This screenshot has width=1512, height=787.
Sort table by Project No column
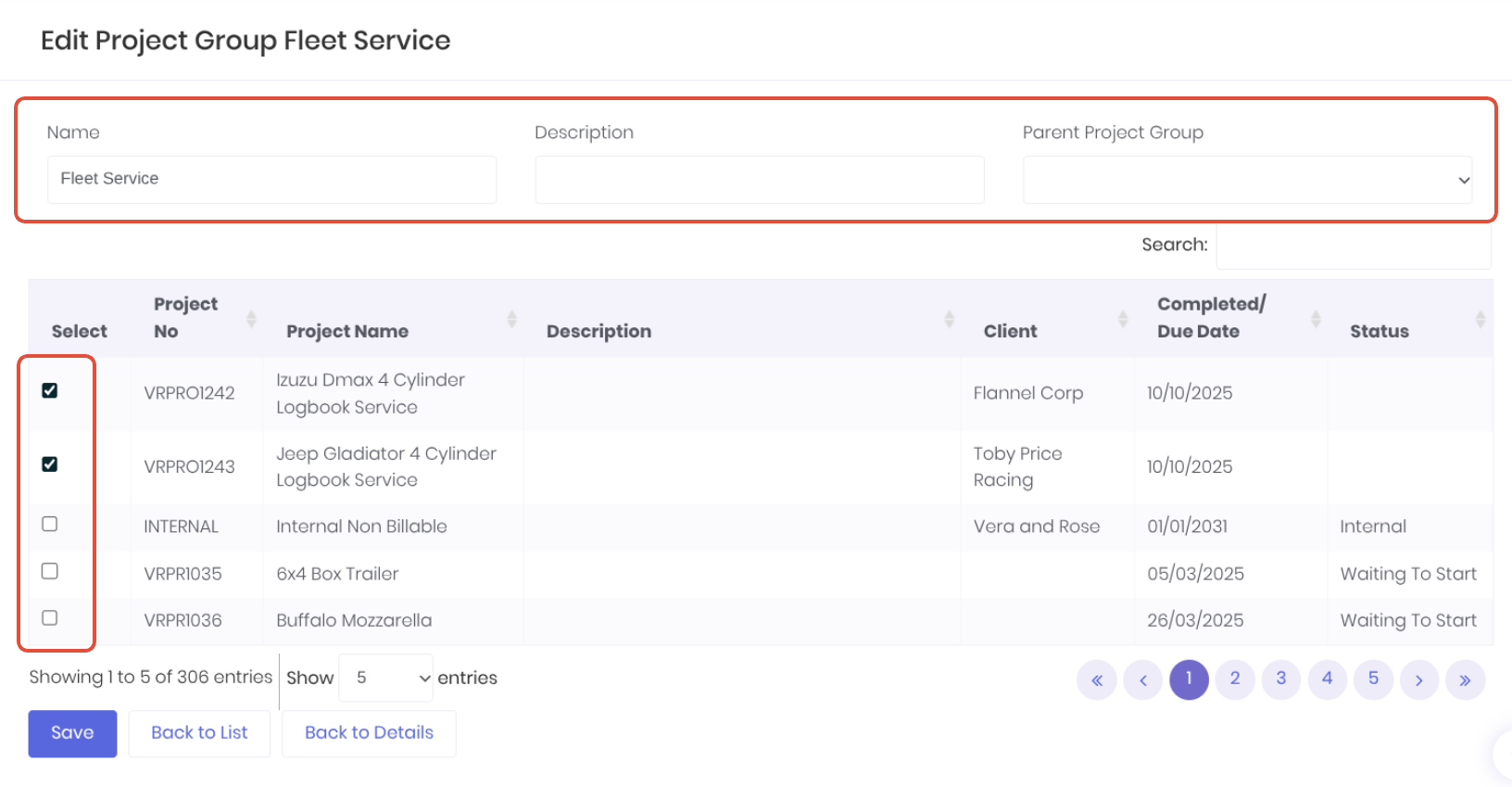pos(251,319)
